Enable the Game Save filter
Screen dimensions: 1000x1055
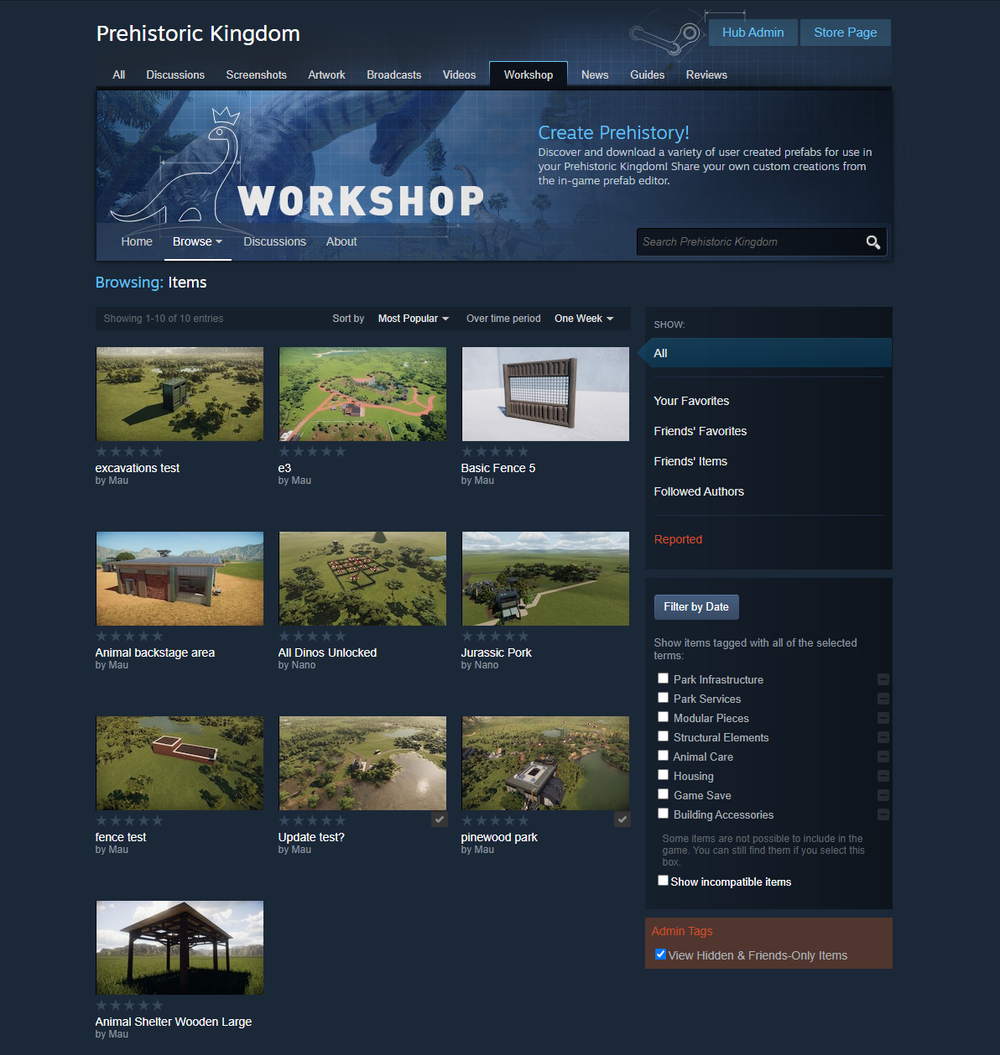click(x=663, y=794)
